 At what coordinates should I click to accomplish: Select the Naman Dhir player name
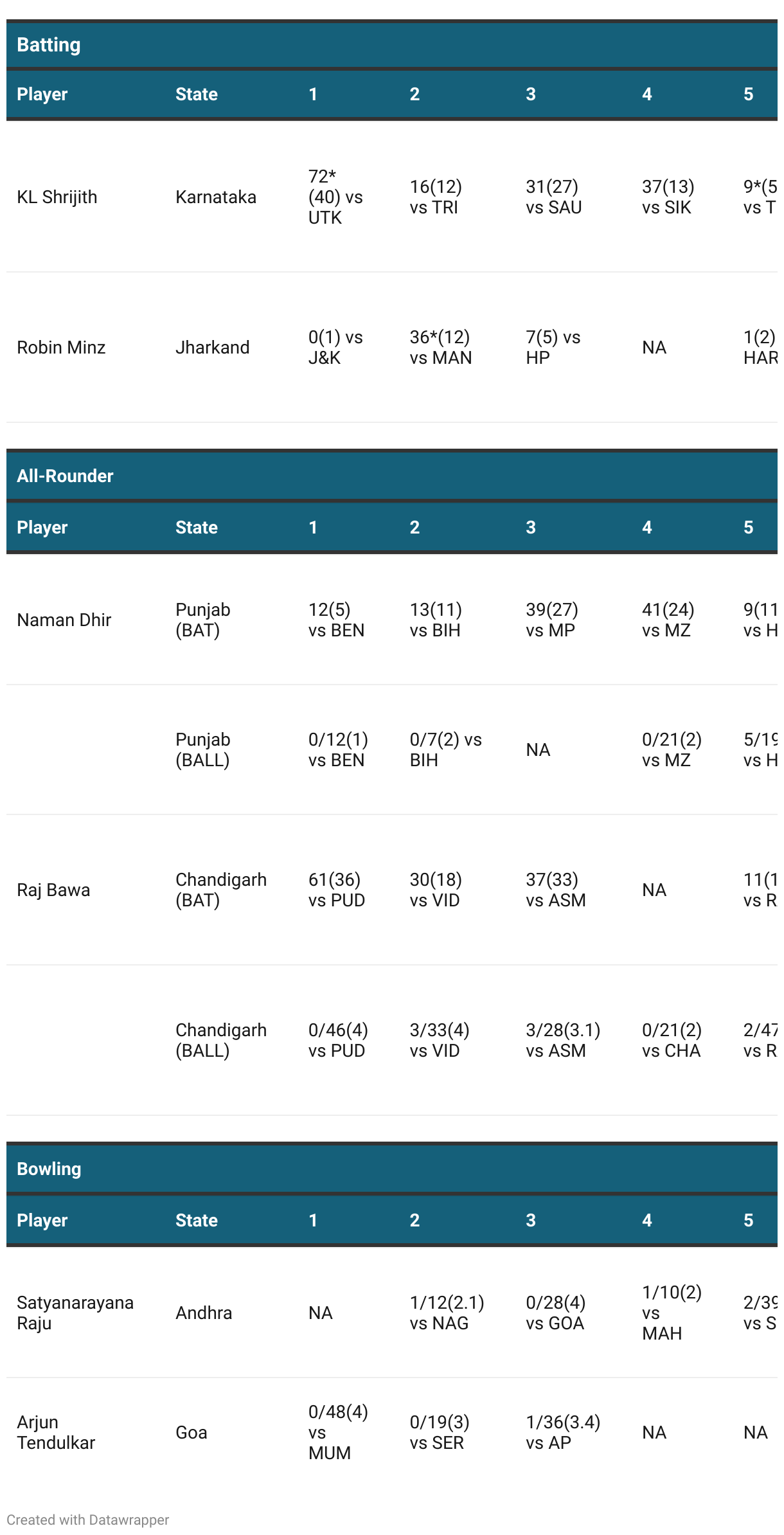[64, 620]
